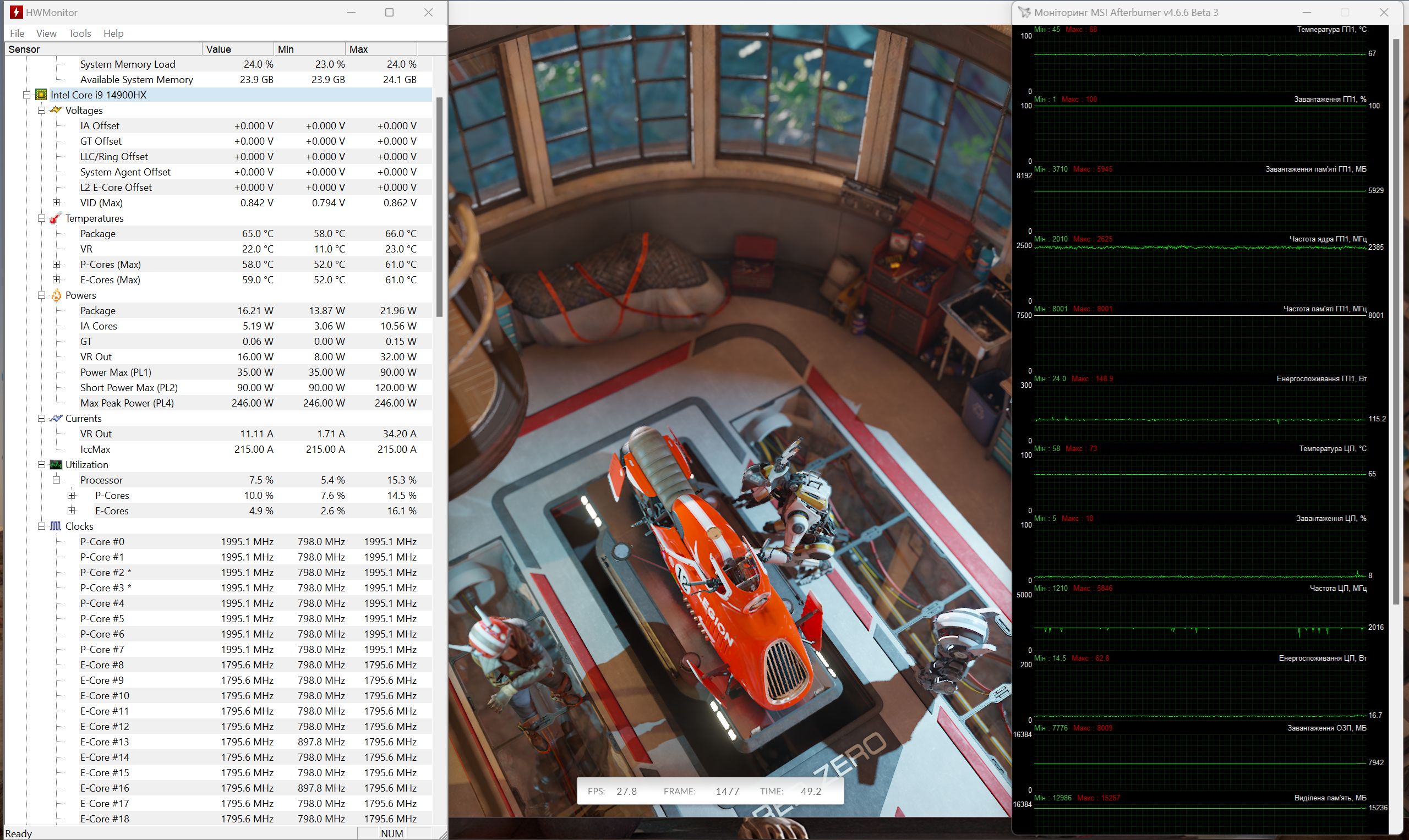Click the Temperatures thermometer icon
This screenshot has height=840, width=1409.
click(56, 218)
